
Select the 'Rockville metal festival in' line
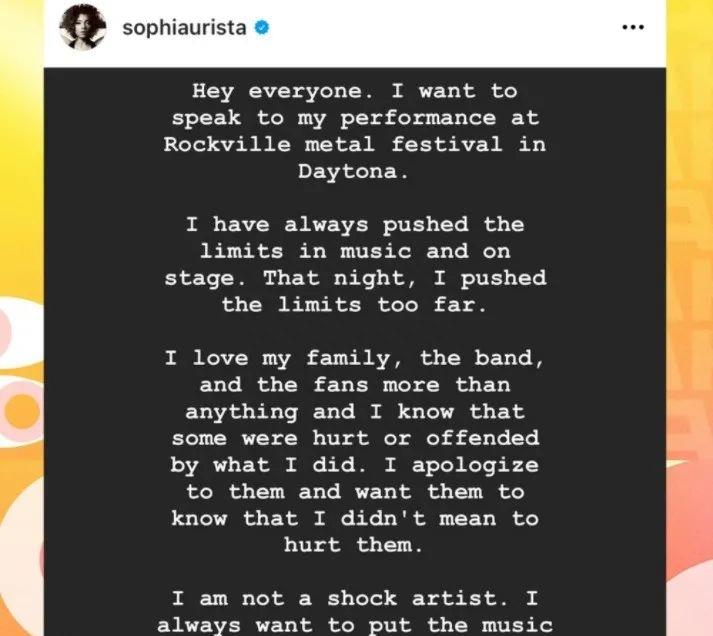(355, 145)
